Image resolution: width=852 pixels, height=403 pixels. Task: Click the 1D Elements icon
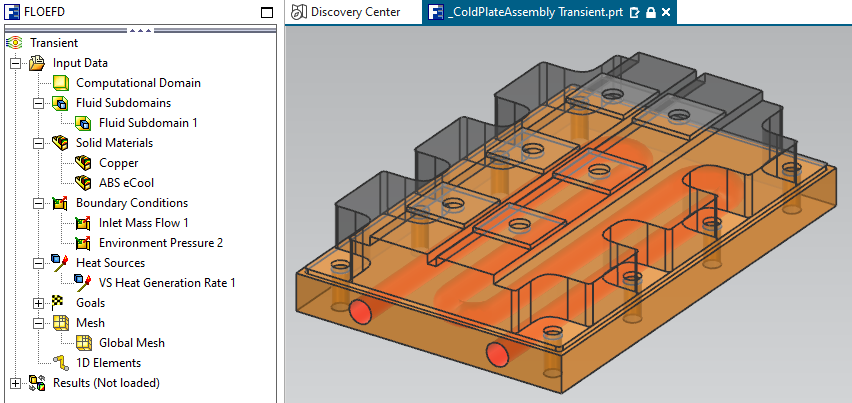[x=60, y=363]
